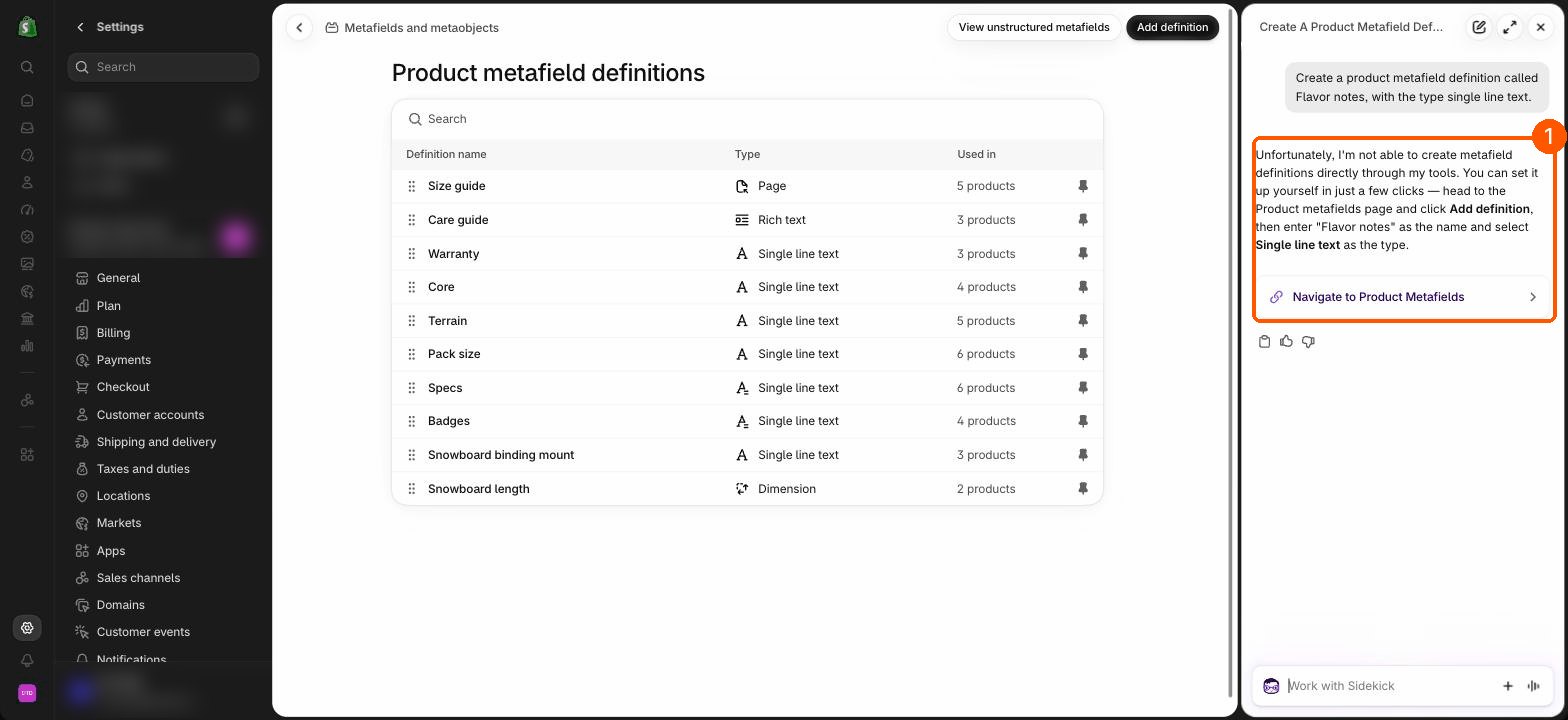This screenshot has width=1568, height=720.
Task: Click drag handle beside Snowboard binding mount
Action: click(x=411, y=455)
